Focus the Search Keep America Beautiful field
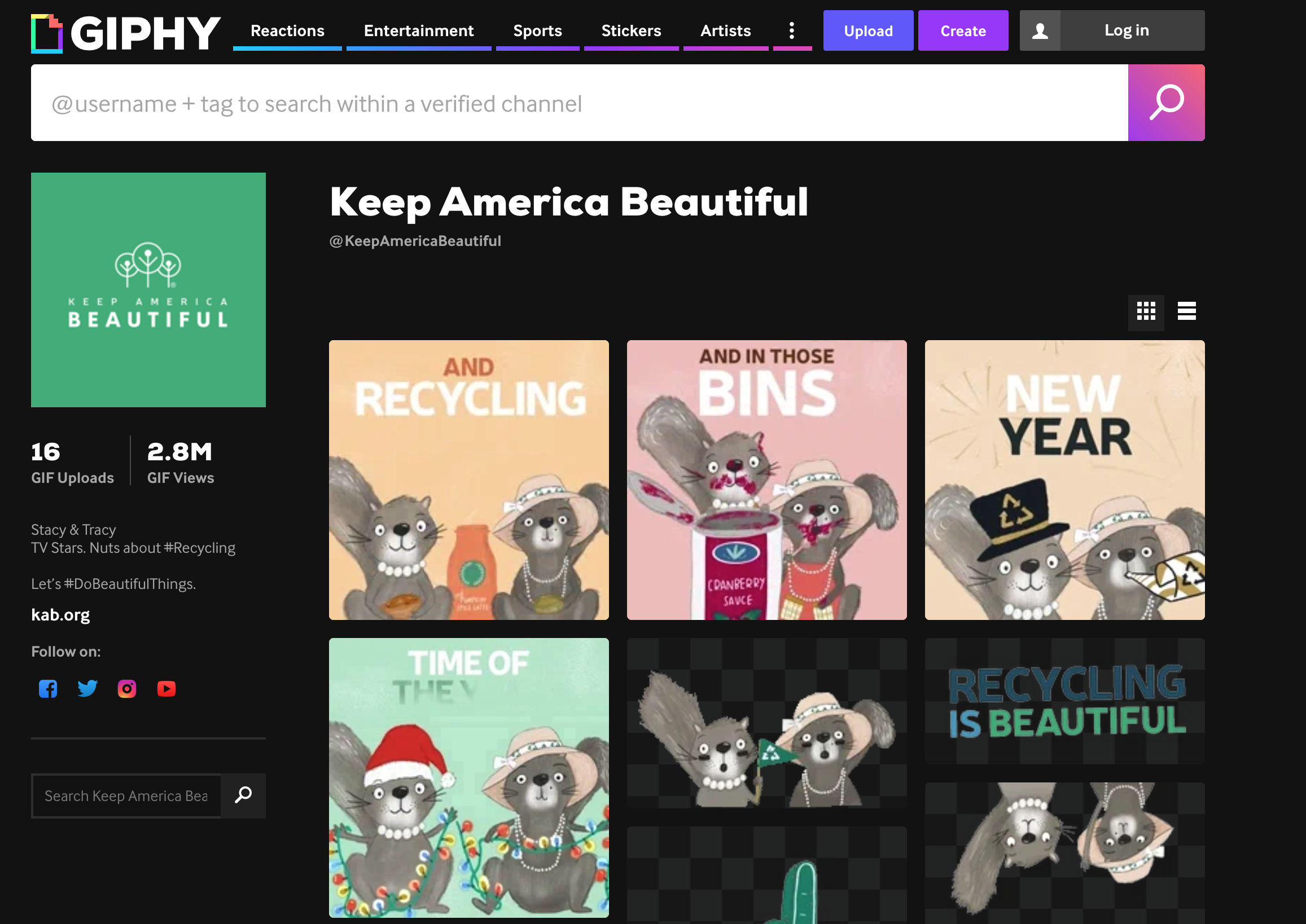The width and height of the screenshot is (1306, 924). pyautogui.click(x=126, y=795)
